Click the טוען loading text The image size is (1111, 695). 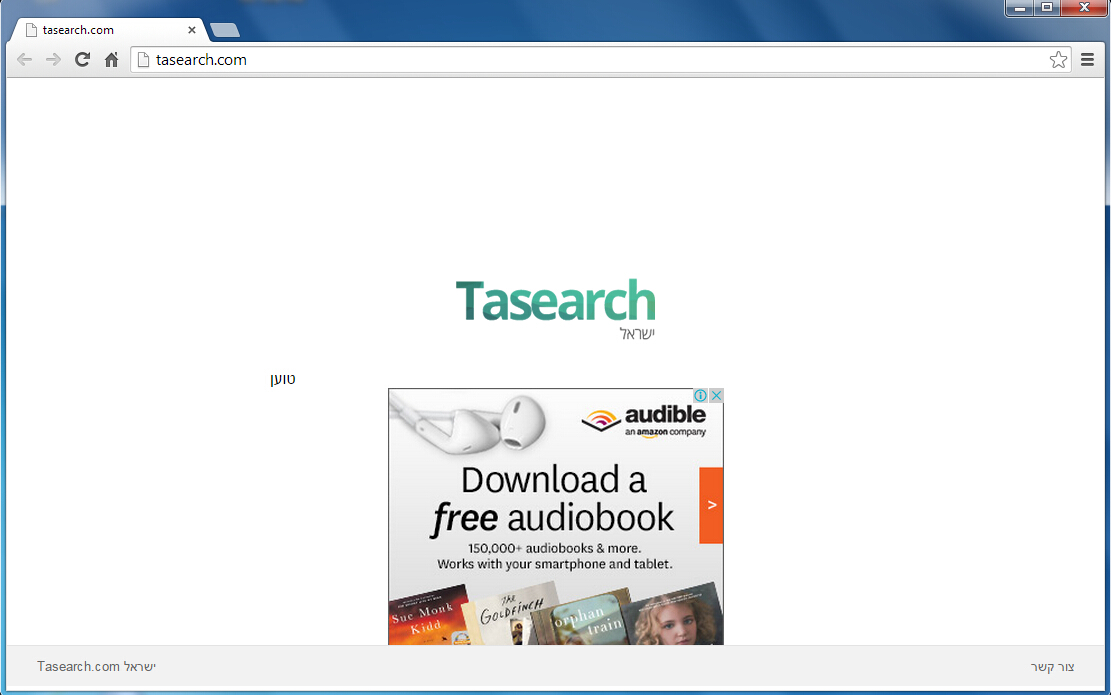[x=283, y=379]
